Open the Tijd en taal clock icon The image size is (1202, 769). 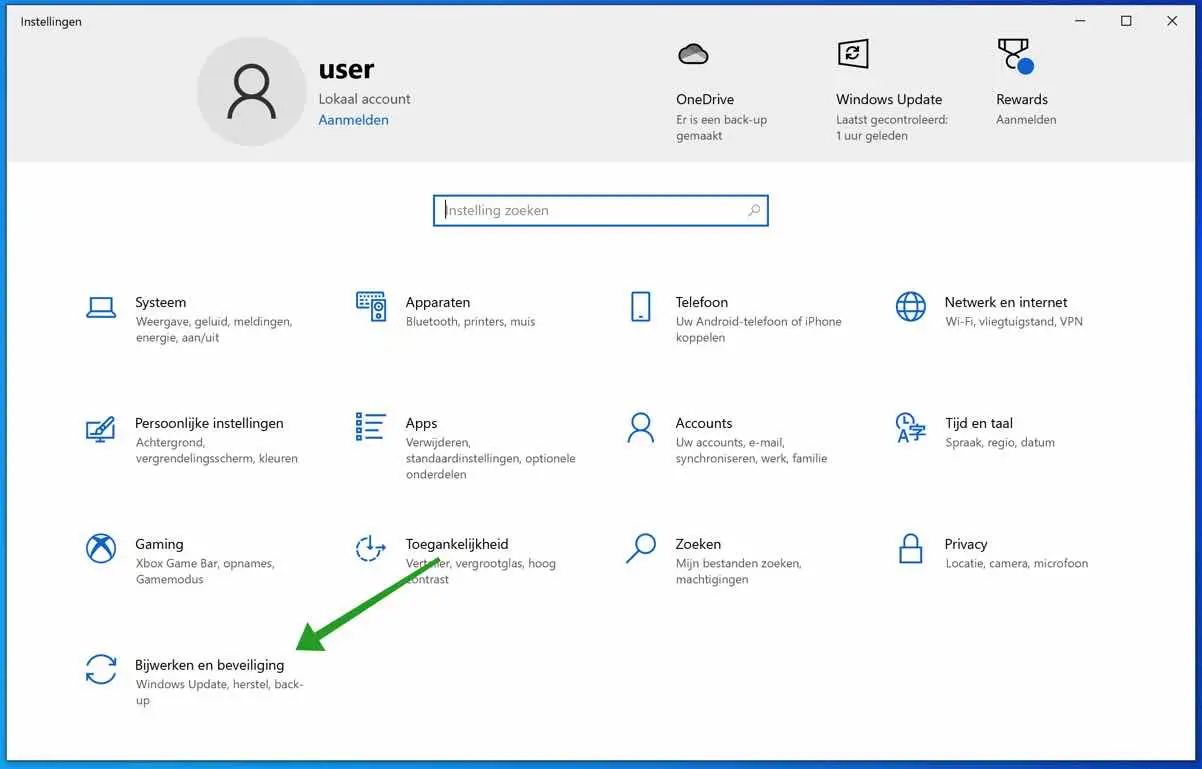[911, 427]
